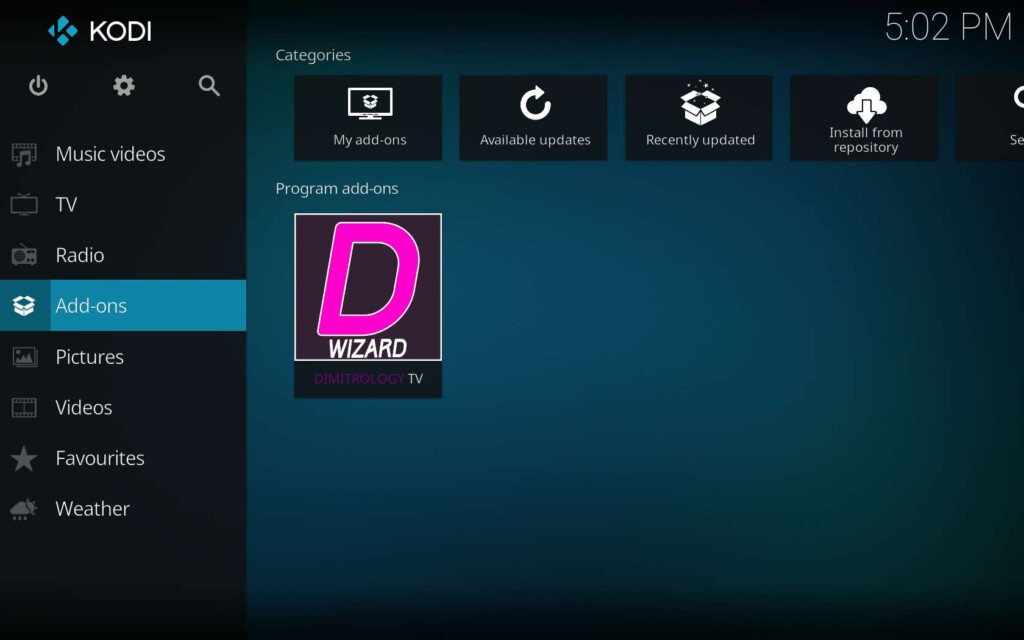The width and height of the screenshot is (1024, 640).
Task: Open the Music videos menu item
Action: tap(123, 154)
